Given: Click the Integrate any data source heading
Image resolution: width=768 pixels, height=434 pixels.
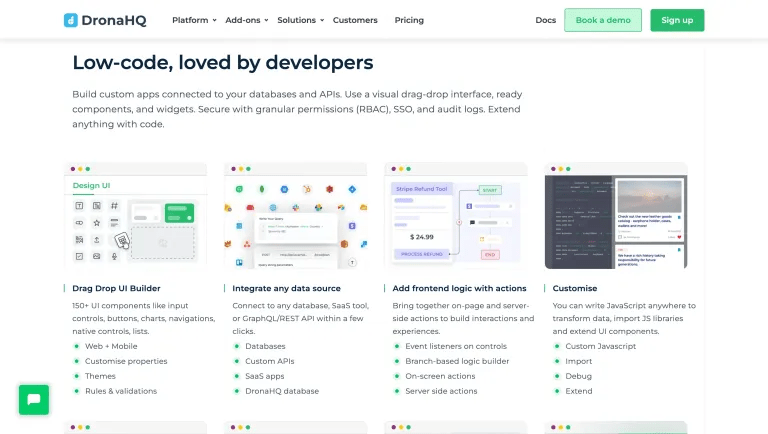Looking at the screenshot, I should click(x=287, y=289).
